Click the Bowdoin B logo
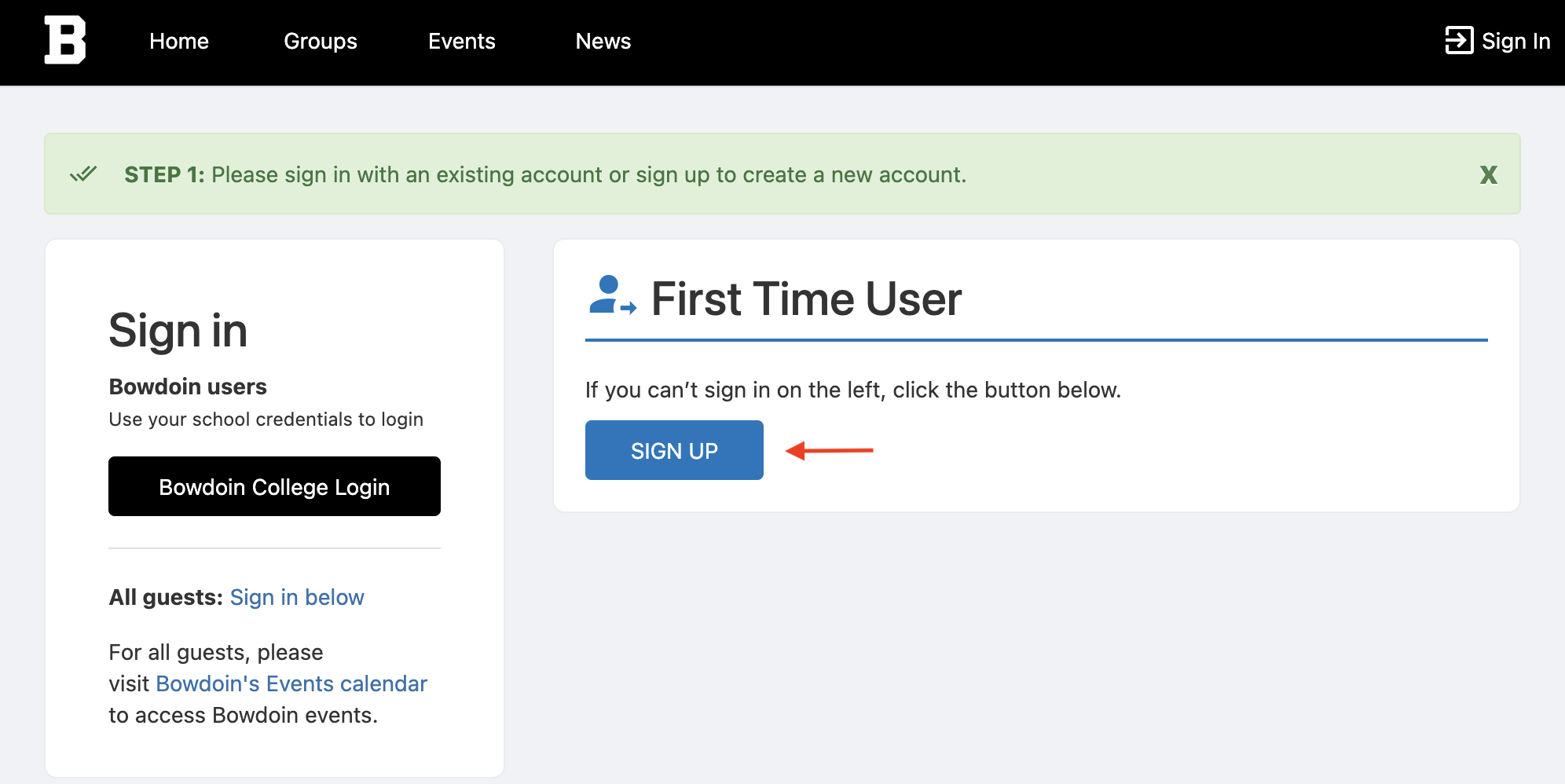This screenshot has width=1565, height=784. (x=65, y=39)
